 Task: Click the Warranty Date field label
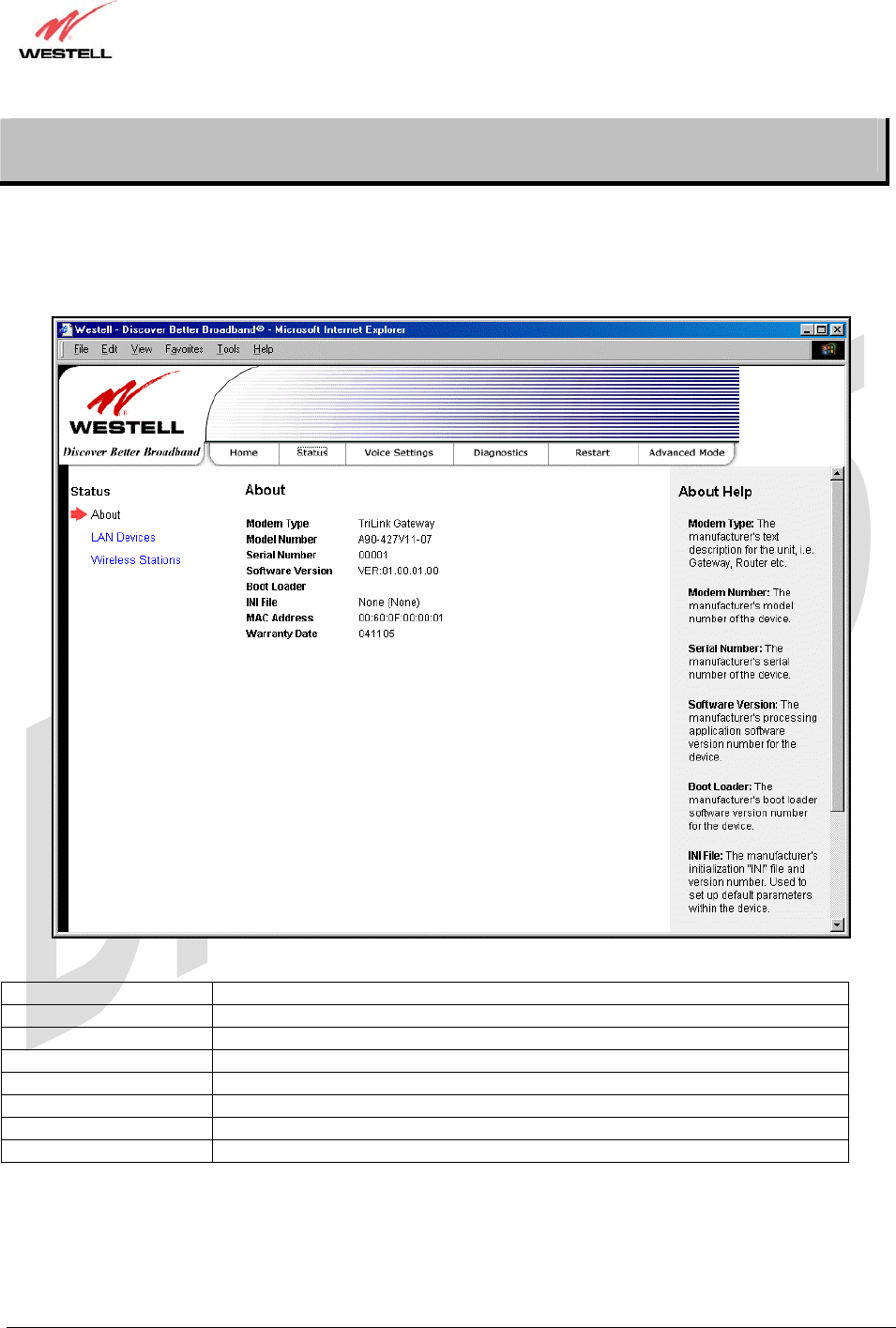click(x=281, y=633)
